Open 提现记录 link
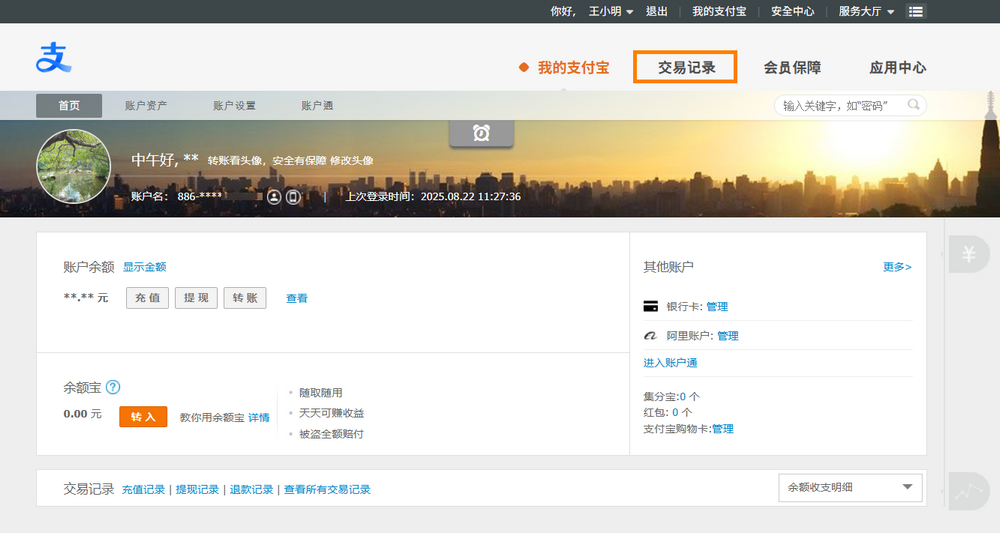Image resolution: width=1000 pixels, height=533 pixels. click(197, 490)
